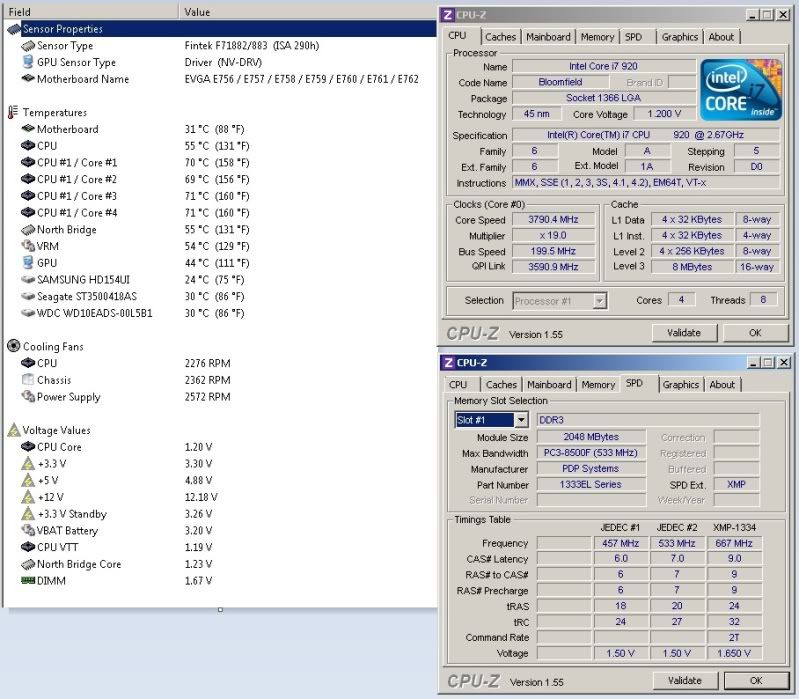This screenshot has height=699, width=799.
Task: Click the CPU #1 / Core #3 icon
Action: pos(28,196)
